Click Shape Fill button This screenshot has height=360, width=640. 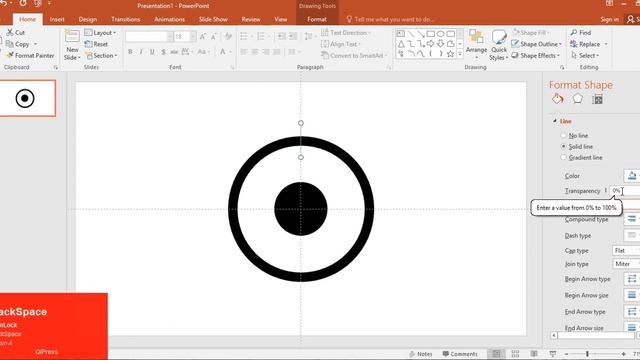pyautogui.click(x=531, y=32)
